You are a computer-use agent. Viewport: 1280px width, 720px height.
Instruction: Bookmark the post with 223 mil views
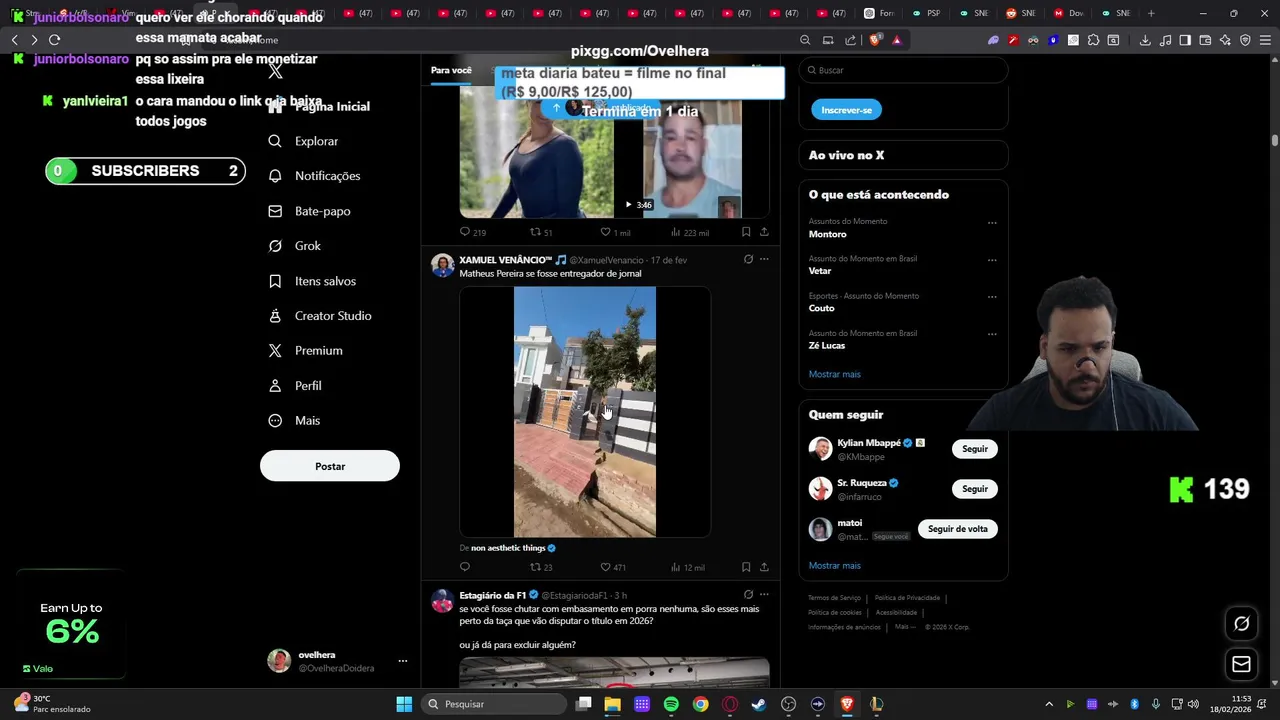click(746, 232)
